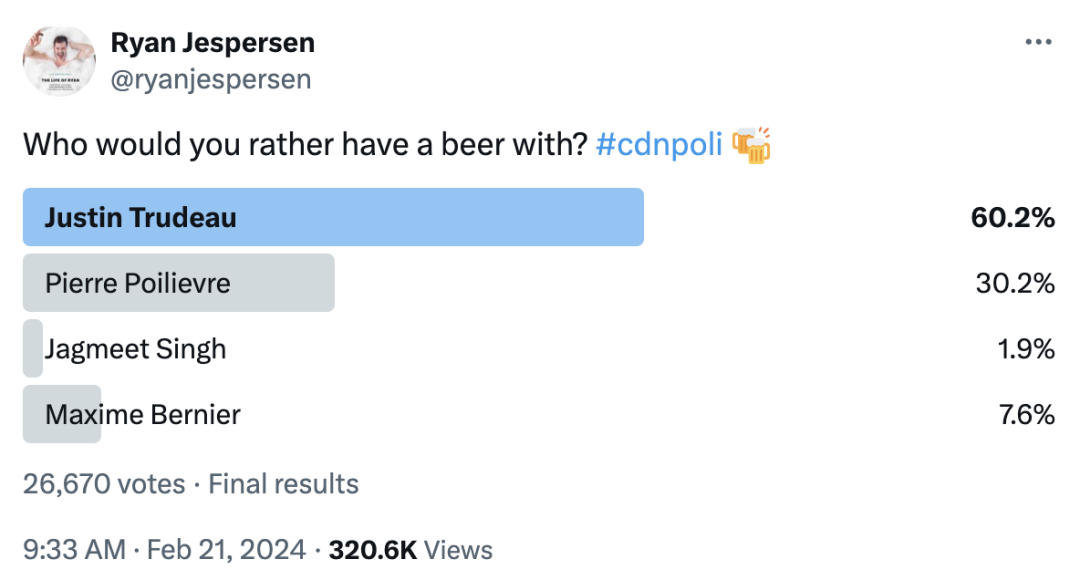The width and height of the screenshot is (1080, 580).
Task: Click the 30.2% result figure
Action: [x=1015, y=283]
